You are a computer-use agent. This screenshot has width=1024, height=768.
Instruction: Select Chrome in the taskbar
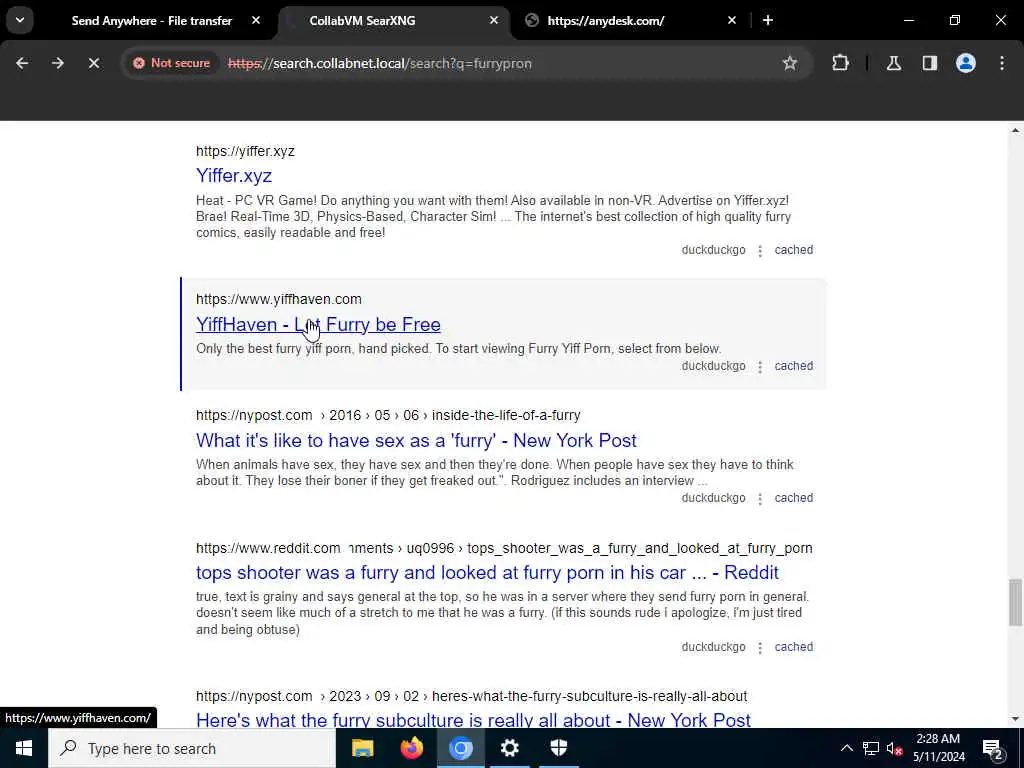click(460, 748)
